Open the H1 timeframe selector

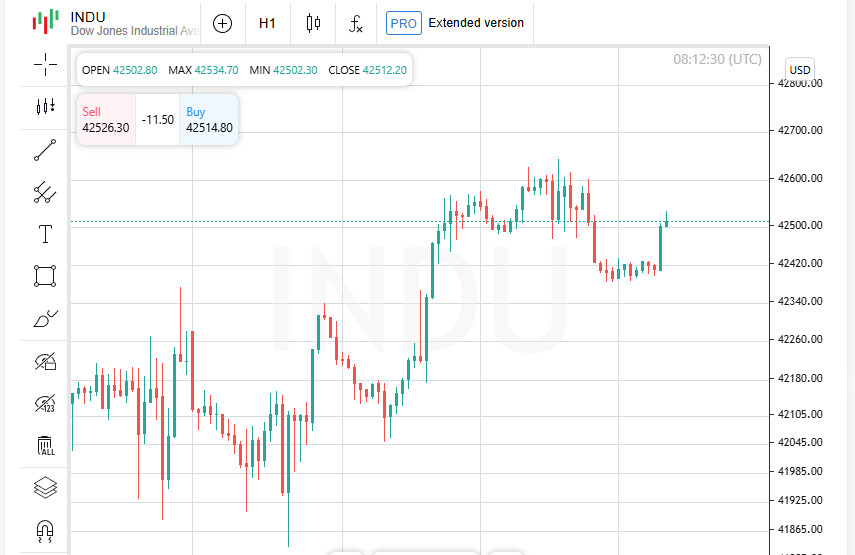click(x=267, y=23)
